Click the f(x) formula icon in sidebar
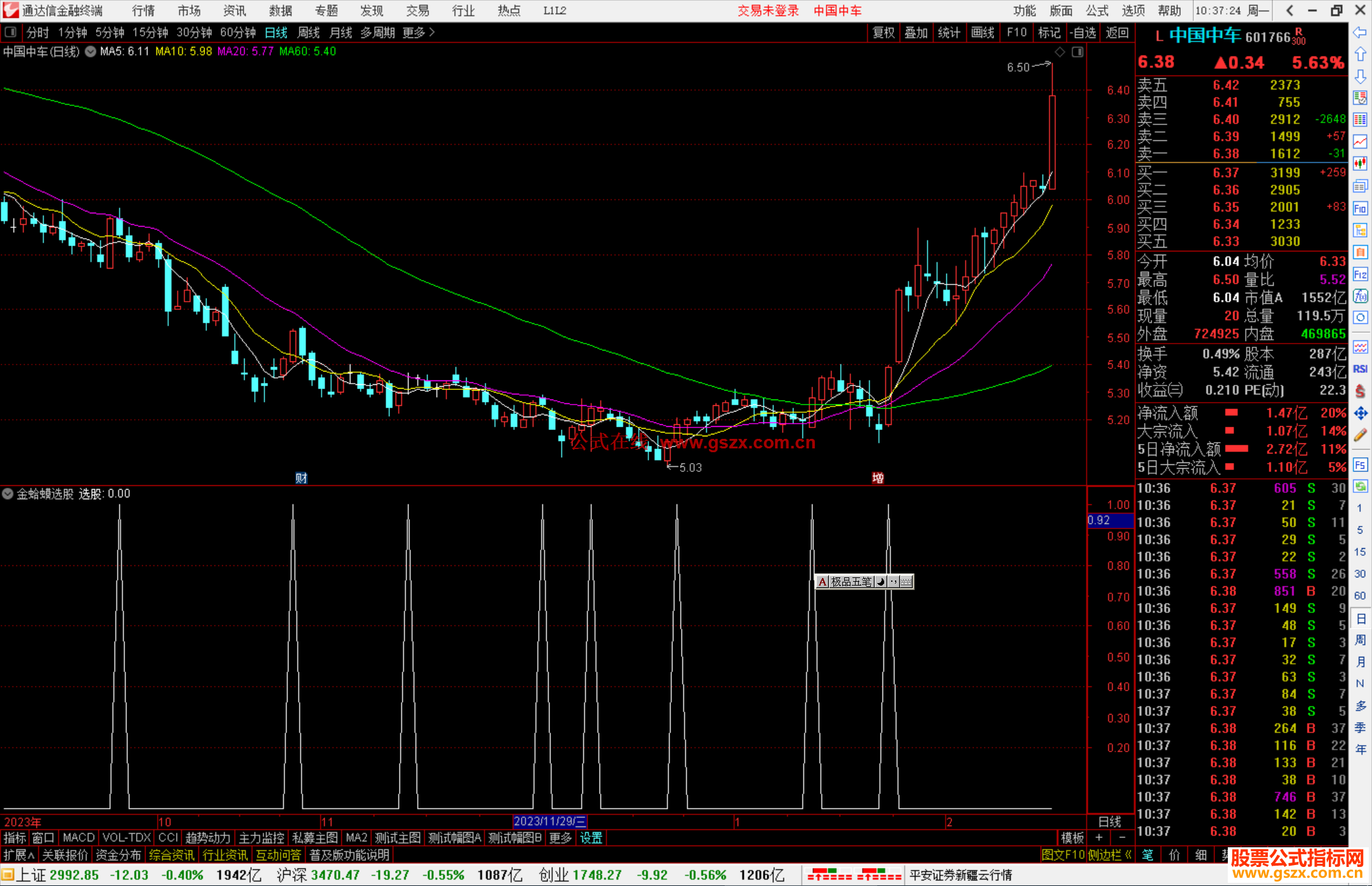The width and height of the screenshot is (1372, 886). tap(1360, 297)
